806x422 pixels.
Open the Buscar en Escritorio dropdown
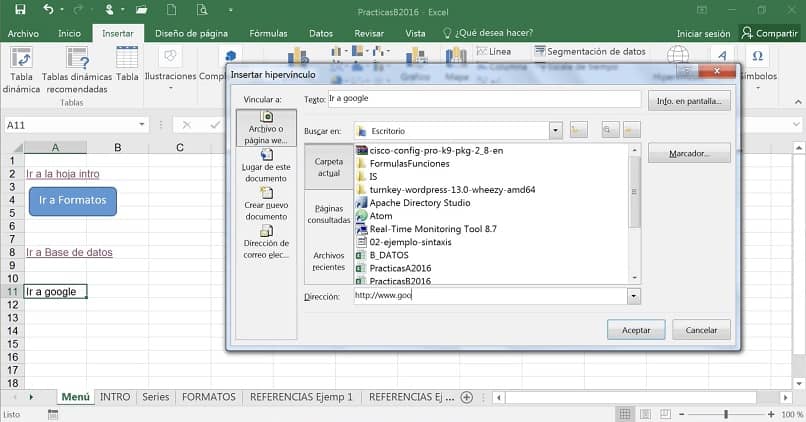click(555, 131)
